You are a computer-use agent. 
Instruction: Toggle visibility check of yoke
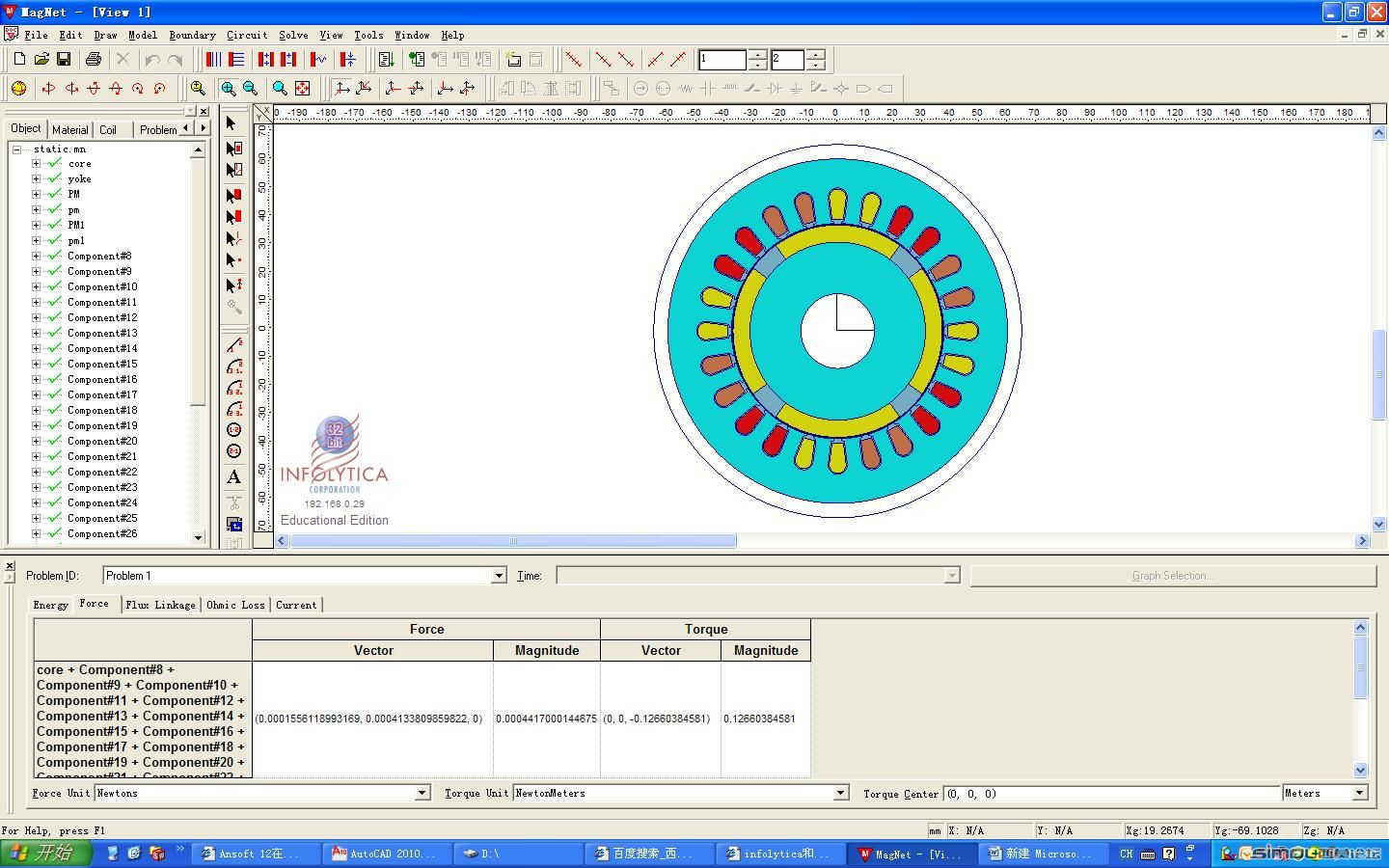55,179
